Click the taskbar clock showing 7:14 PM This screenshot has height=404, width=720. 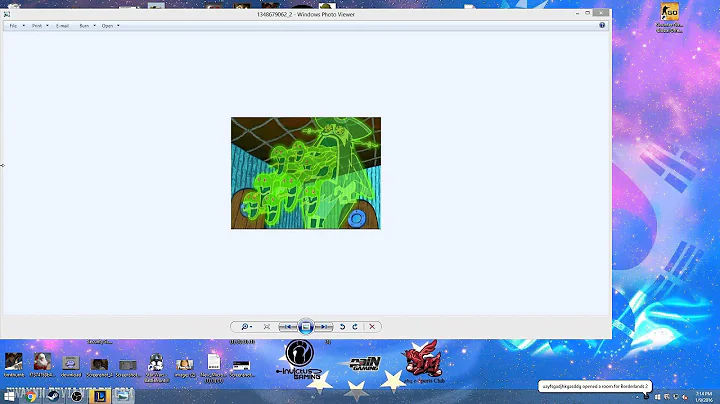pos(703,397)
